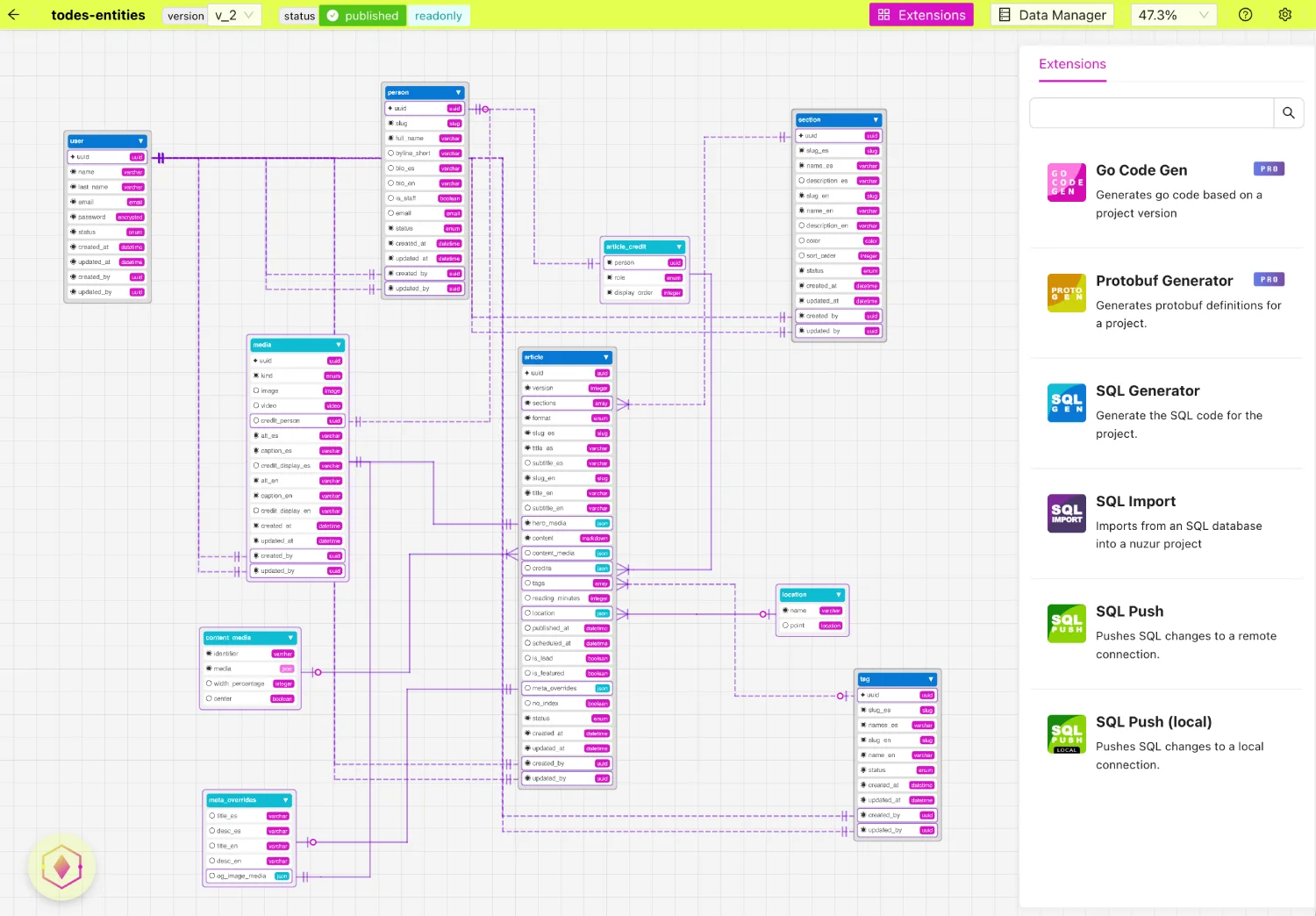Image resolution: width=1316 pixels, height=916 pixels.
Task: Click the PRO badge on Protobuf Generator
Action: [1269, 280]
